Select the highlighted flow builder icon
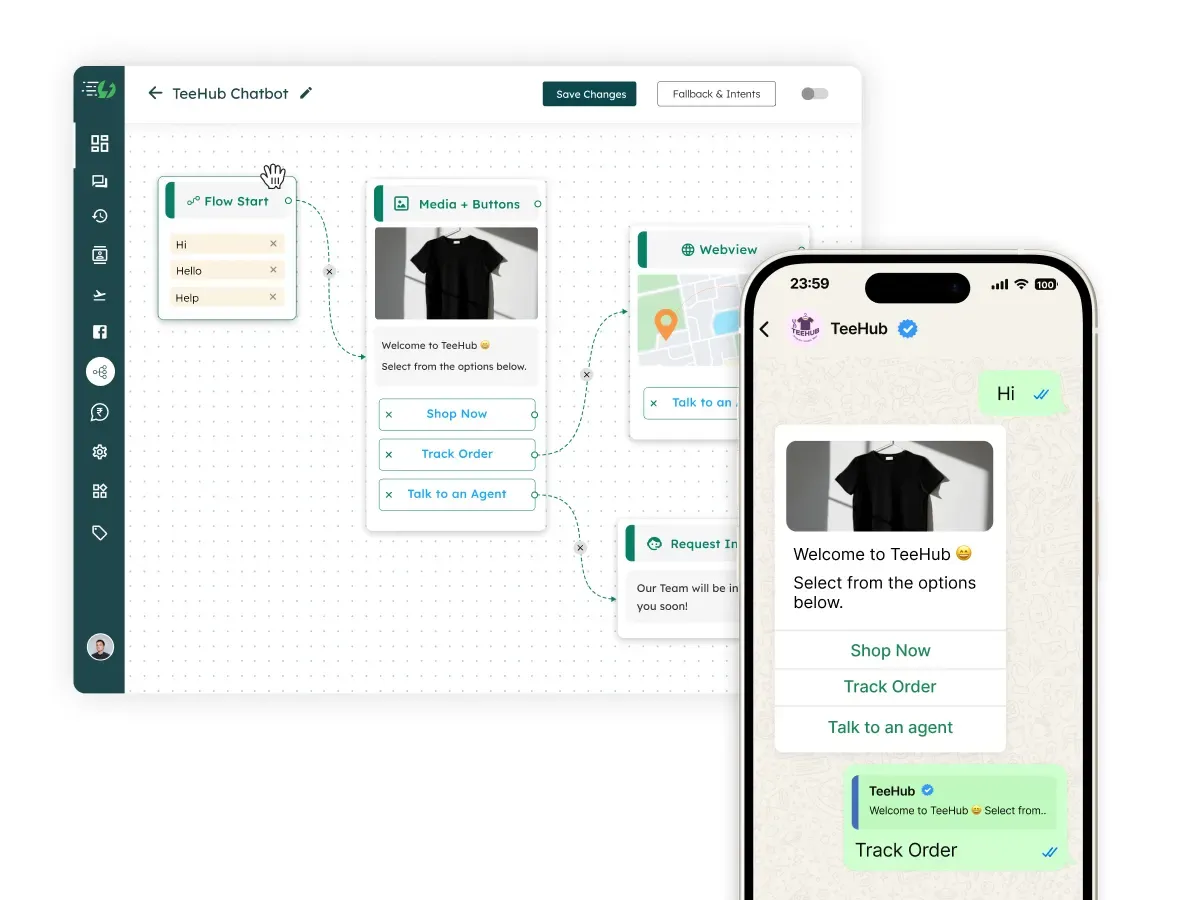Viewport: 1200px width, 900px height. click(99, 371)
